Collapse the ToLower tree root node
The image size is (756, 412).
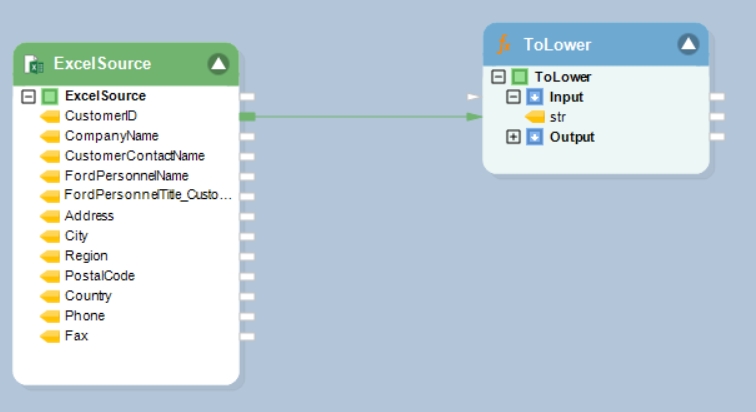pyautogui.click(x=498, y=77)
